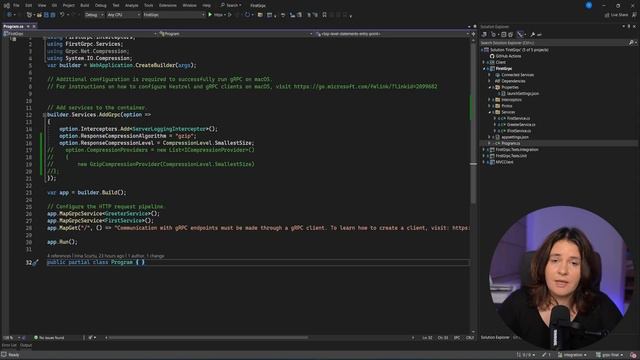The image size is (640, 360).
Task: Click Solution Explorer home view icon
Action: [484, 35]
